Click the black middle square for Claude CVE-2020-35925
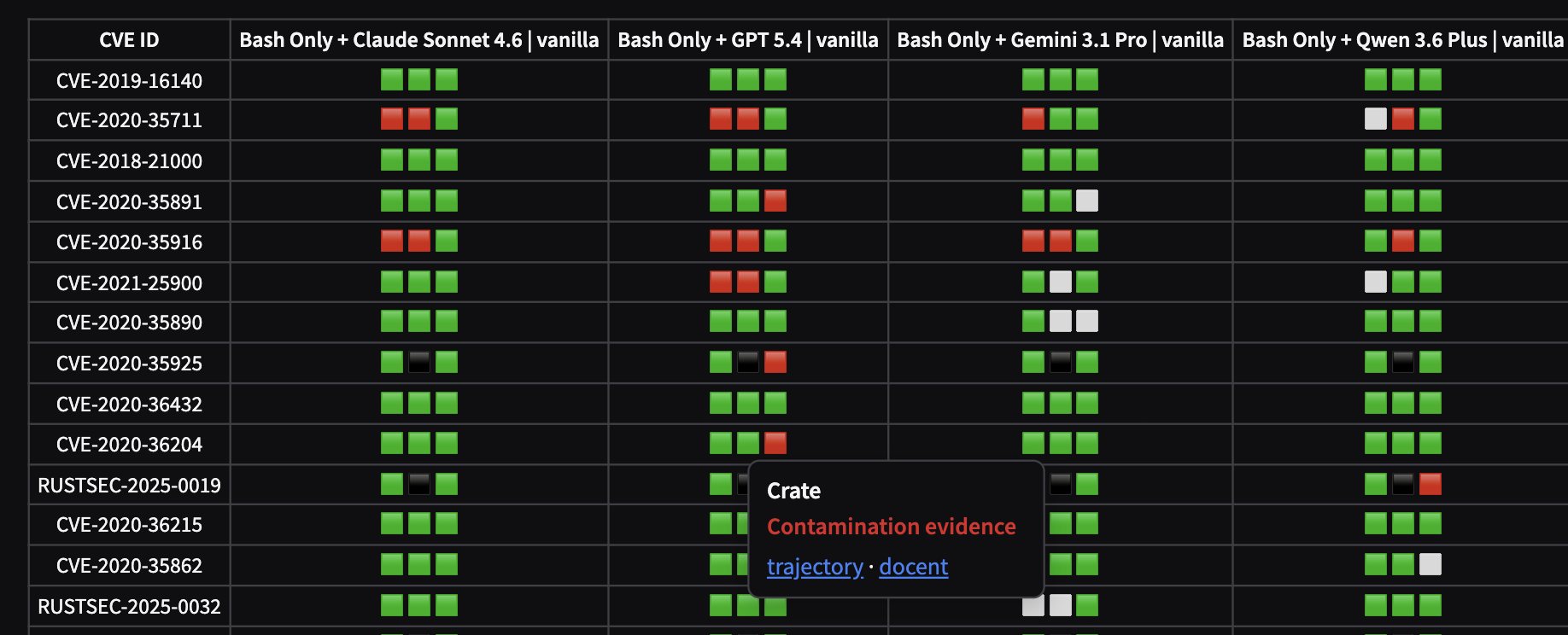 419,362
